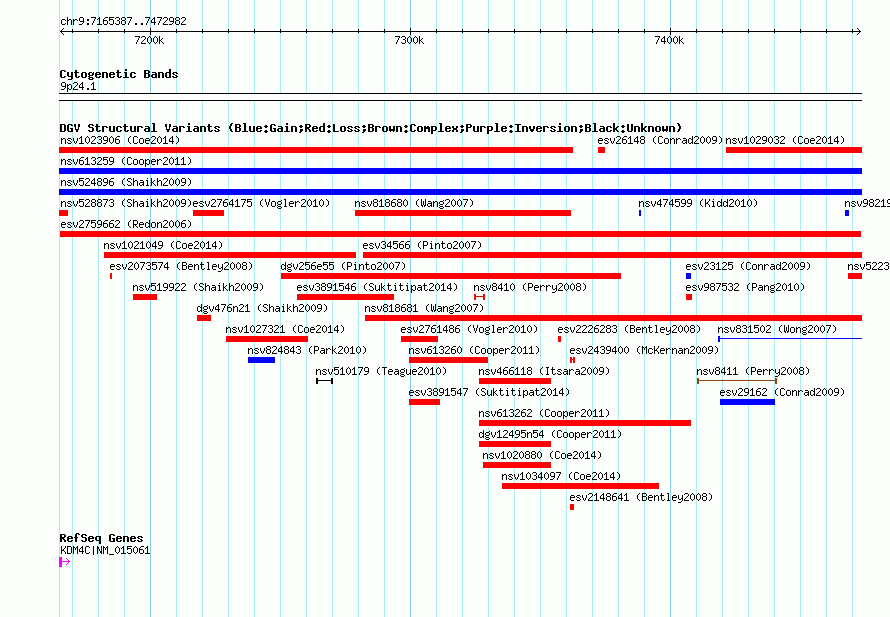The image size is (890, 617).
Task: Open the esv23125 (Conrad2009) label
Action: click(x=748, y=266)
